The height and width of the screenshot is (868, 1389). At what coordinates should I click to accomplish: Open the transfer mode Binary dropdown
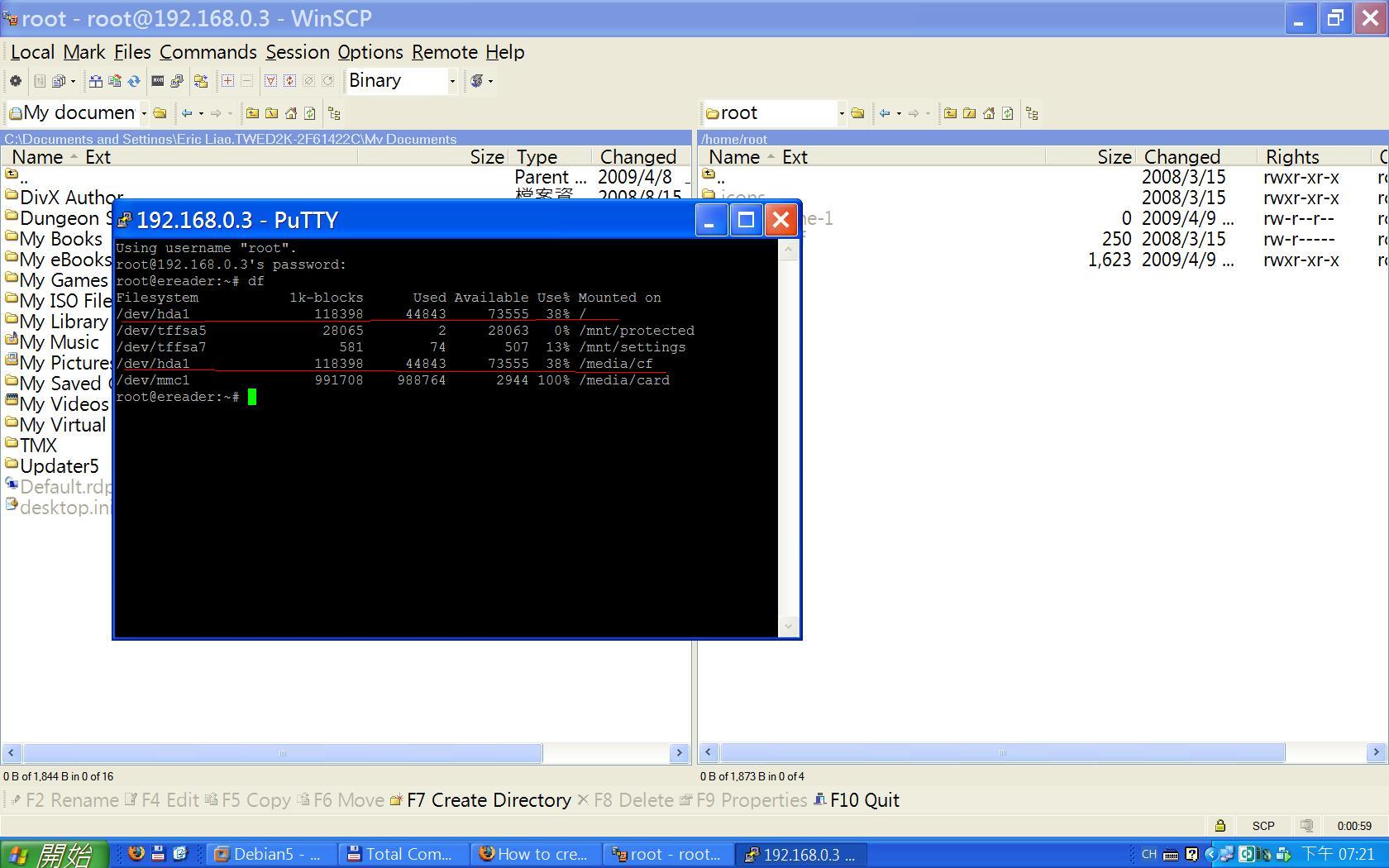point(452,81)
